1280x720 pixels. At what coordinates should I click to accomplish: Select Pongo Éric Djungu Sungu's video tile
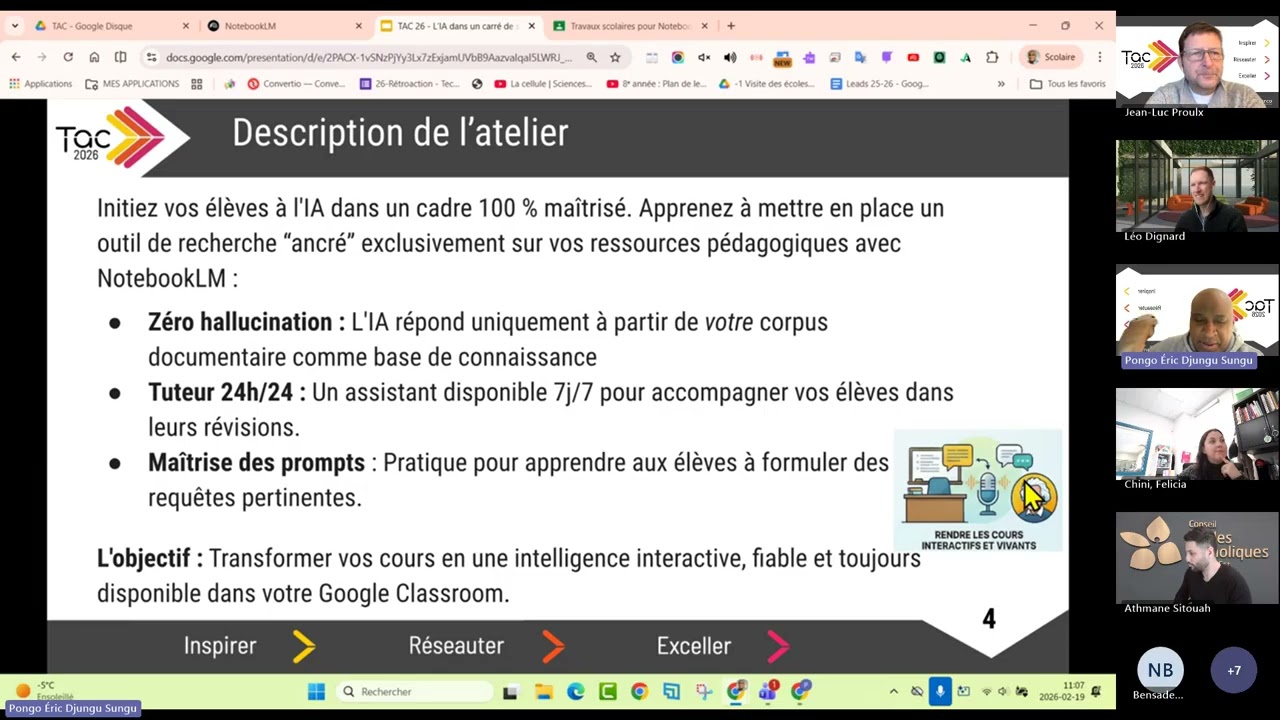(1197, 311)
